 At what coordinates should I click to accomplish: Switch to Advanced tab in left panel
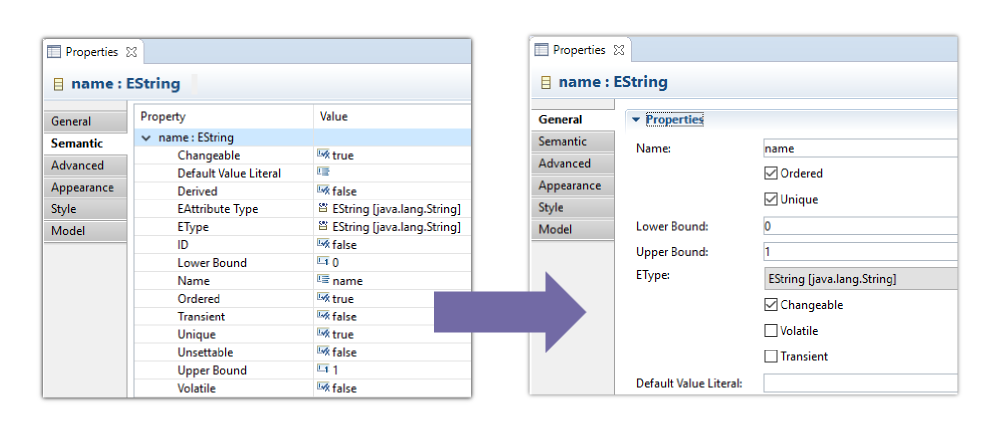[x=78, y=165]
